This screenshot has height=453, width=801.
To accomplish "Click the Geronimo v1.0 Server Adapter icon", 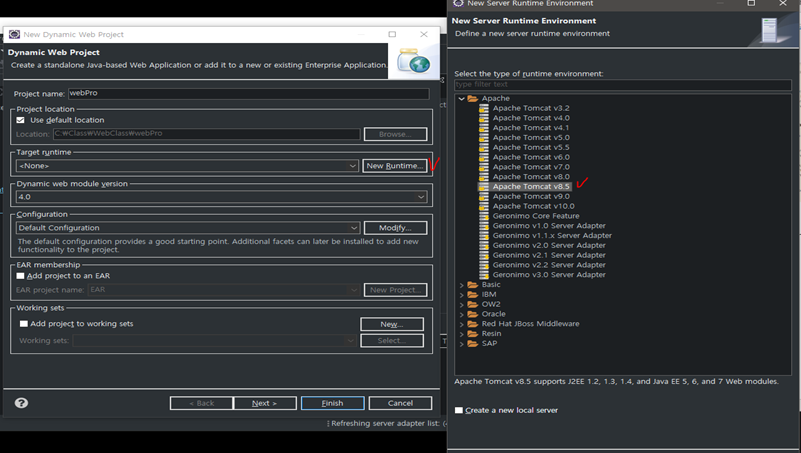I will [x=483, y=226].
